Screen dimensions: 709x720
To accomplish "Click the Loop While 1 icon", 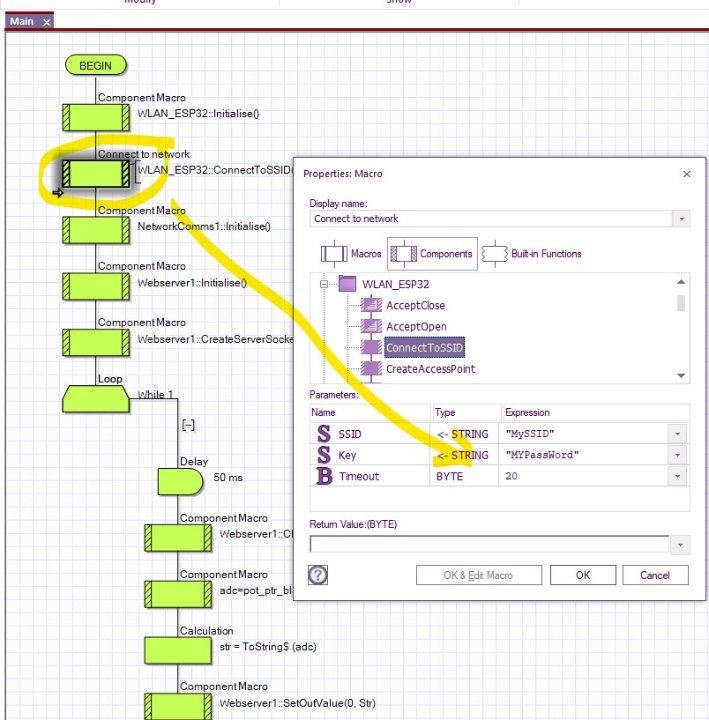I will [96, 399].
